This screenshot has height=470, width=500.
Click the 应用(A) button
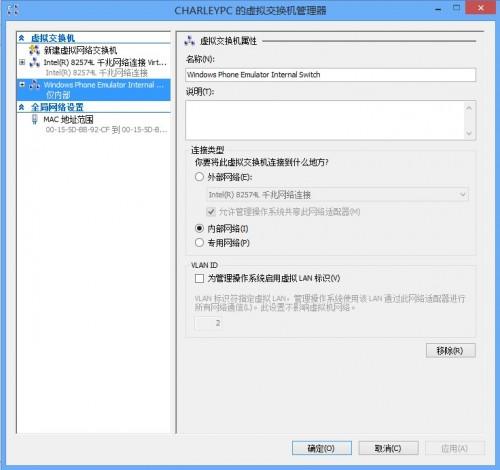pos(455,448)
